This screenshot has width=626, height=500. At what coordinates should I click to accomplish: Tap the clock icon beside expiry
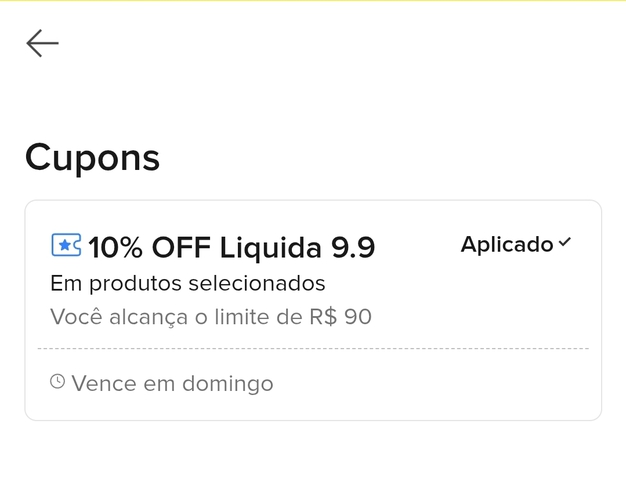pos(58,382)
